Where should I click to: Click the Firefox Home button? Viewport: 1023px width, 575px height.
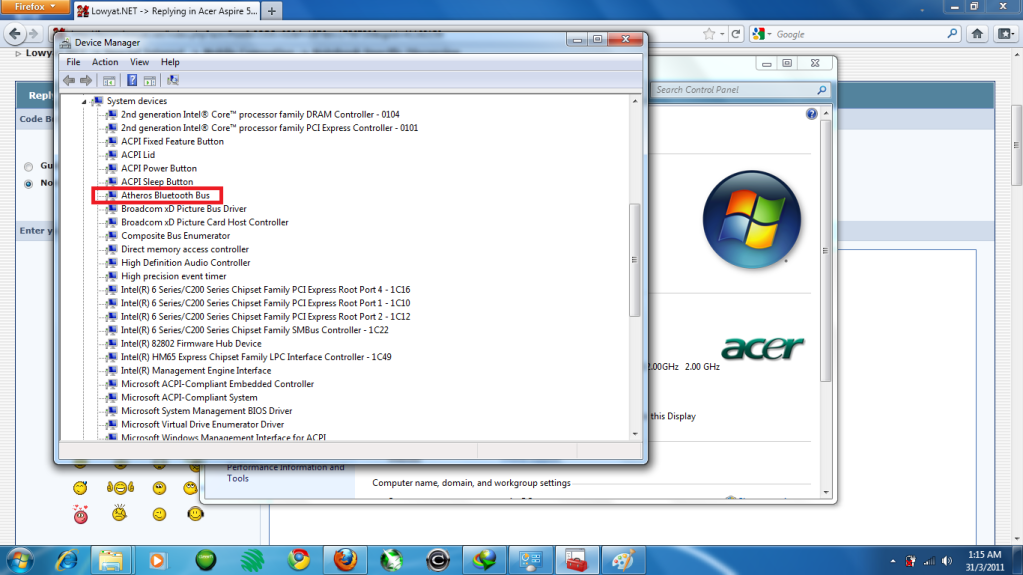980,34
